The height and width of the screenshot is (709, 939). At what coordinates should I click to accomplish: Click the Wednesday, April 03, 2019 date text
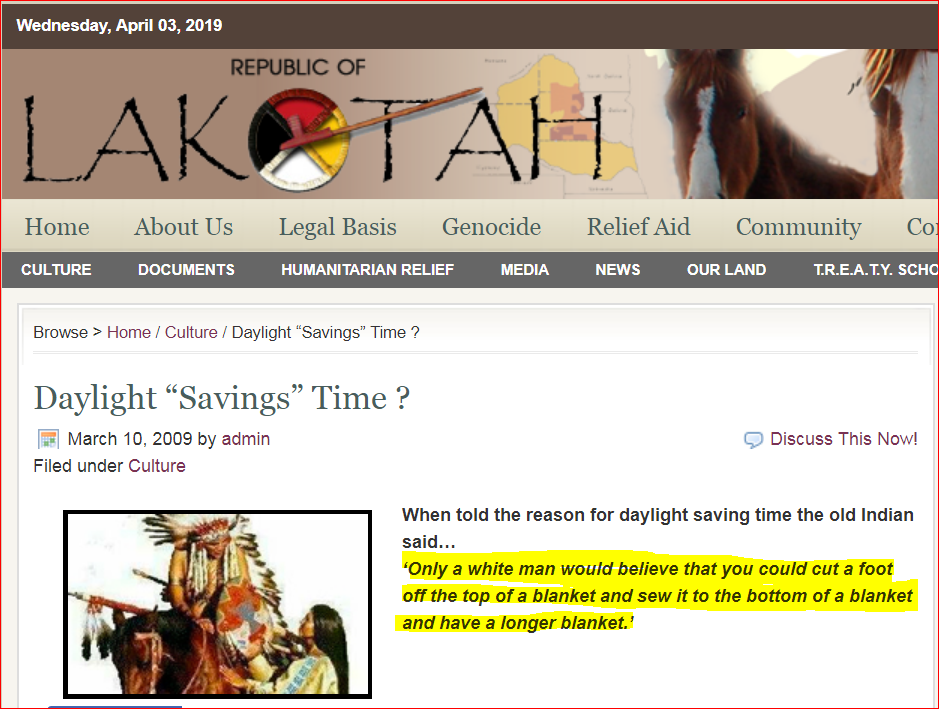(119, 25)
